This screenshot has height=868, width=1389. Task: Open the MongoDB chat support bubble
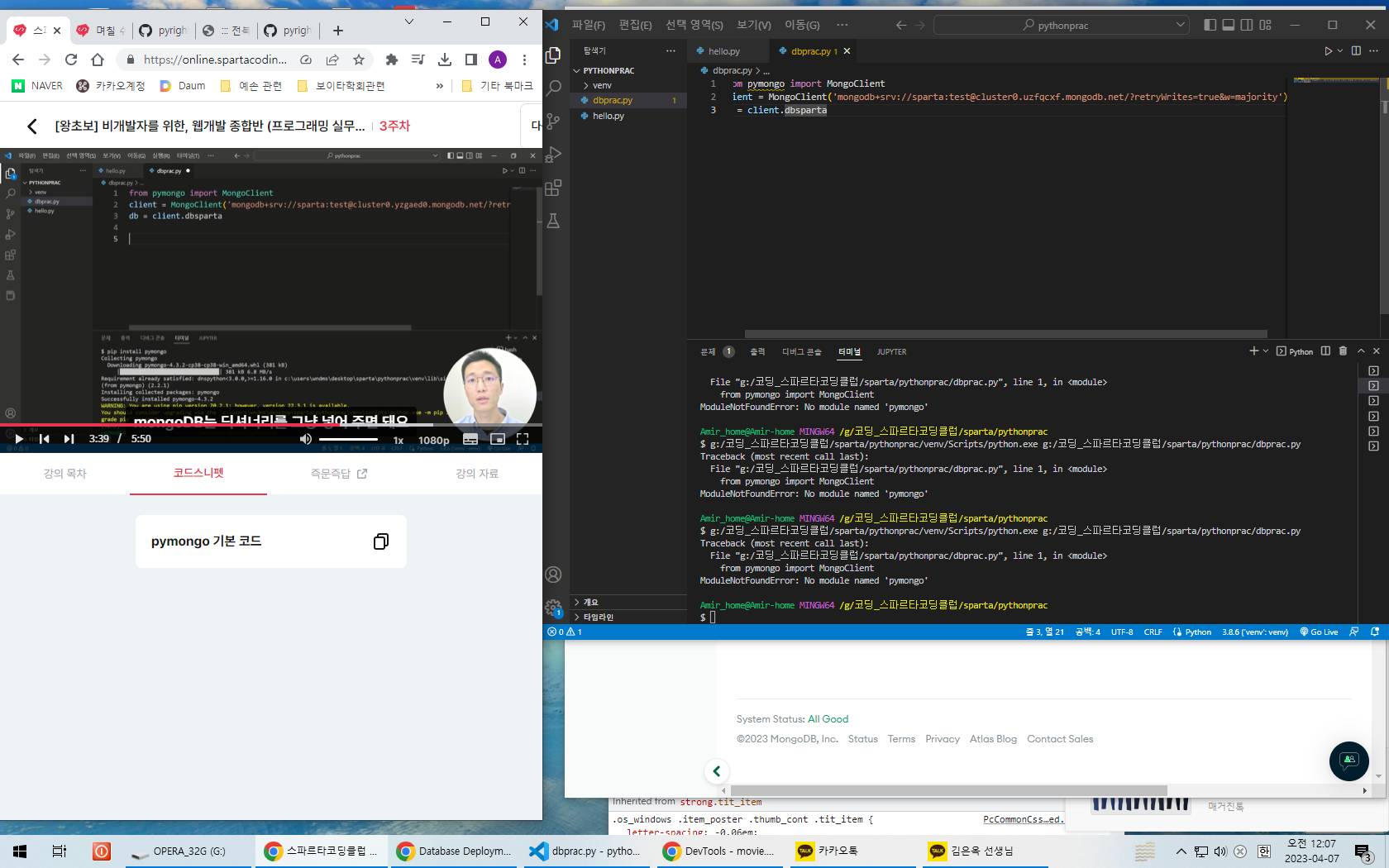[x=1349, y=761]
